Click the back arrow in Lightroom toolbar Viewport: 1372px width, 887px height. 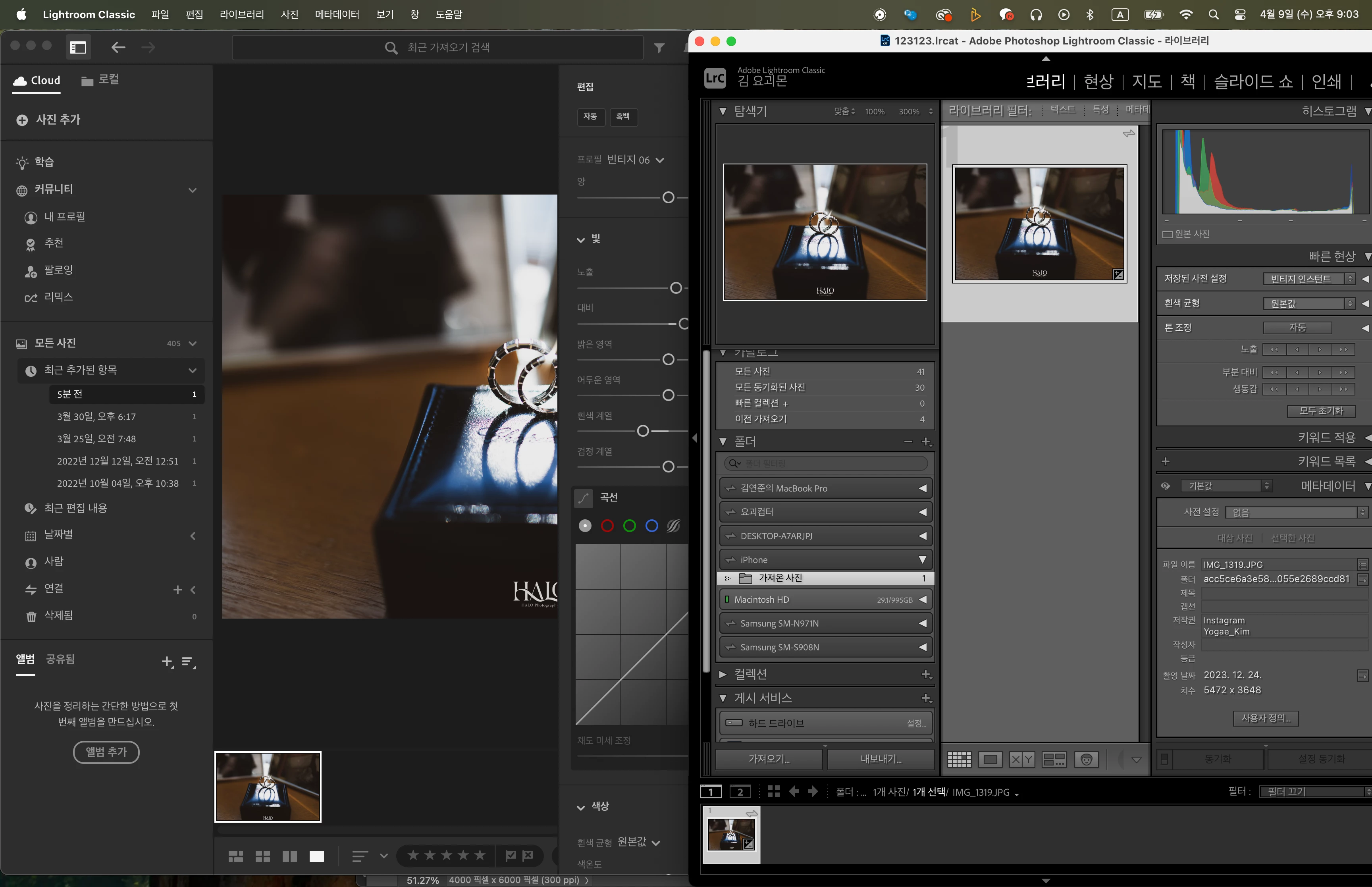click(118, 47)
